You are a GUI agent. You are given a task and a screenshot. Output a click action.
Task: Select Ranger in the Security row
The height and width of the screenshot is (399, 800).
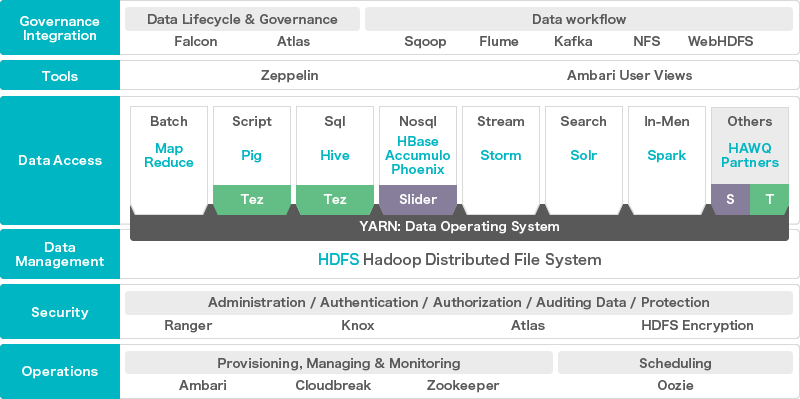click(188, 326)
